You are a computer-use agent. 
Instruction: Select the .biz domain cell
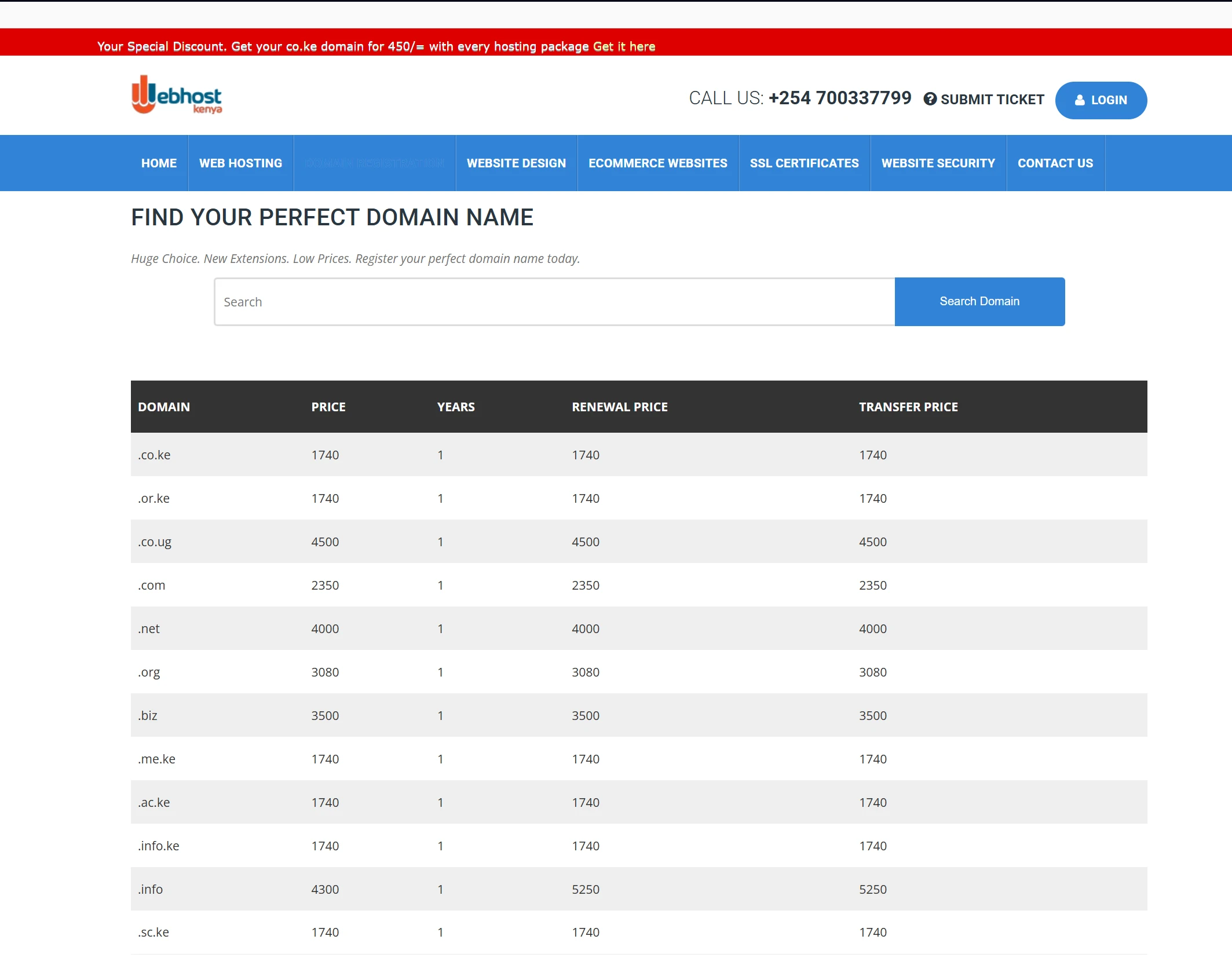point(148,715)
